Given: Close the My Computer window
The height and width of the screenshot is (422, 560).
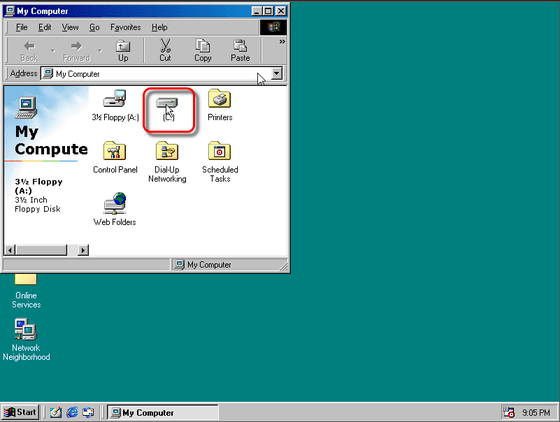Looking at the screenshot, I should (281, 11).
